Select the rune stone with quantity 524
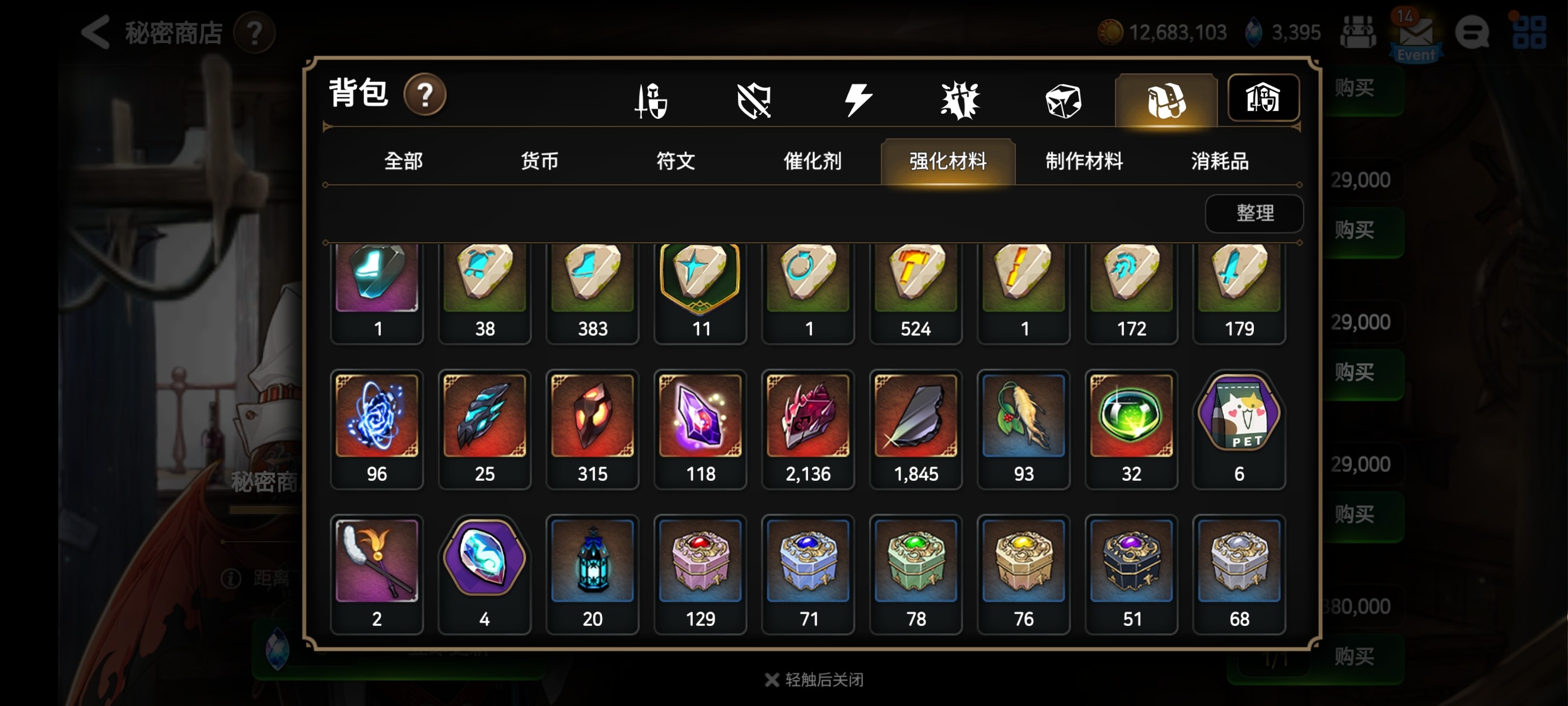 (x=916, y=294)
